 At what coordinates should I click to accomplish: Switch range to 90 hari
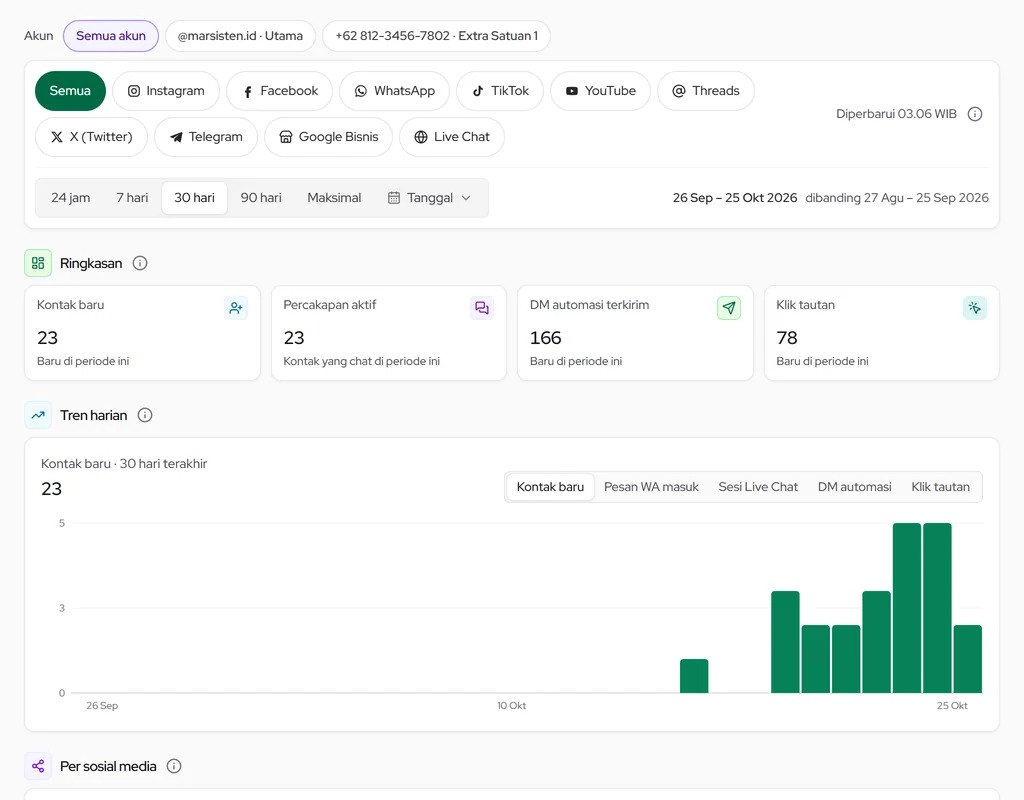[261, 198]
